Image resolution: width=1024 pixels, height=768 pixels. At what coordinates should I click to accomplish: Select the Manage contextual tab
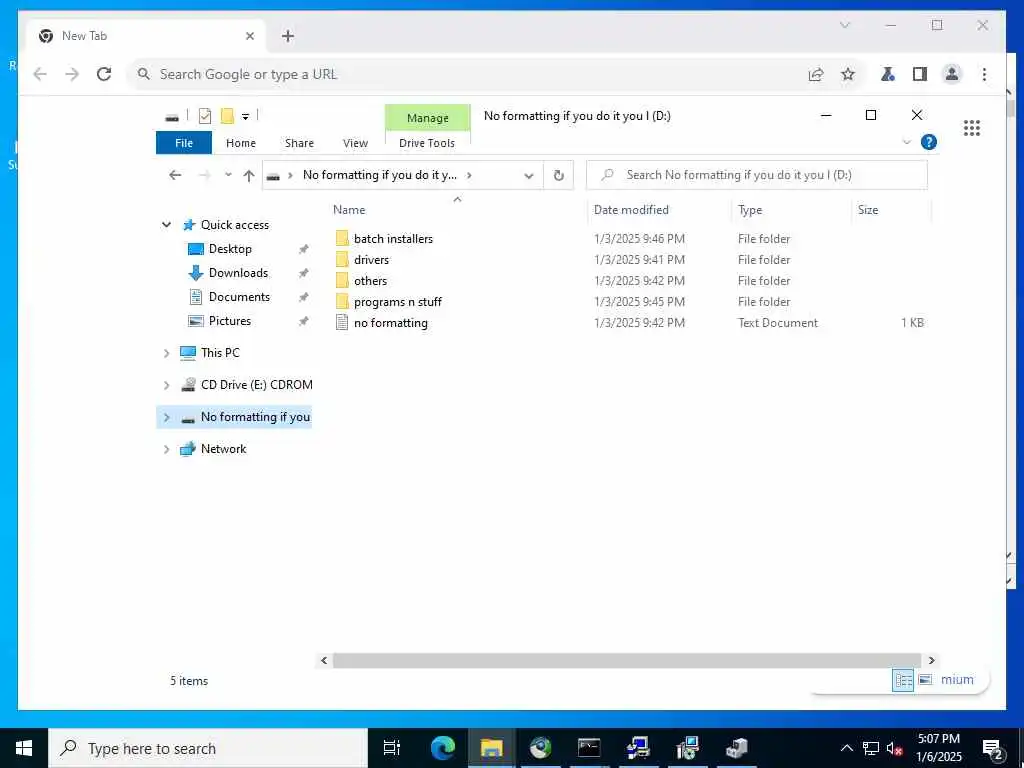pos(428,118)
